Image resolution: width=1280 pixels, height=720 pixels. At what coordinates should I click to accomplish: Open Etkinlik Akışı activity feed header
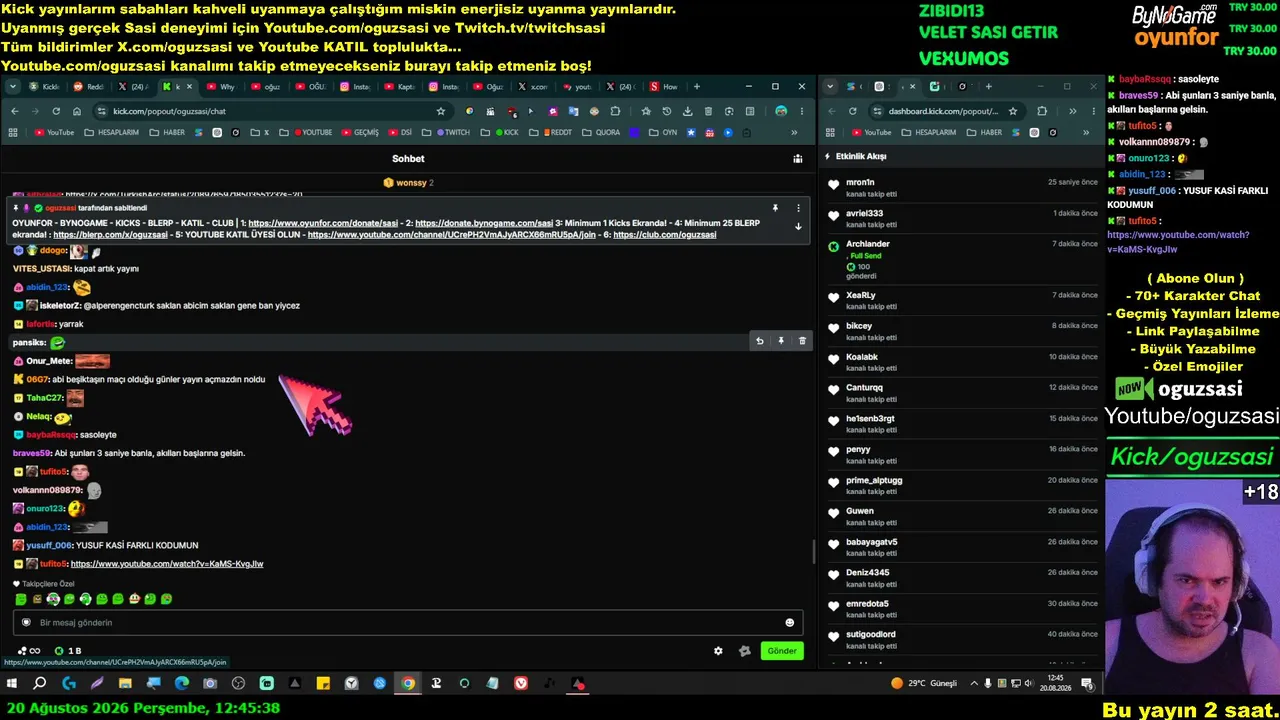(861, 157)
